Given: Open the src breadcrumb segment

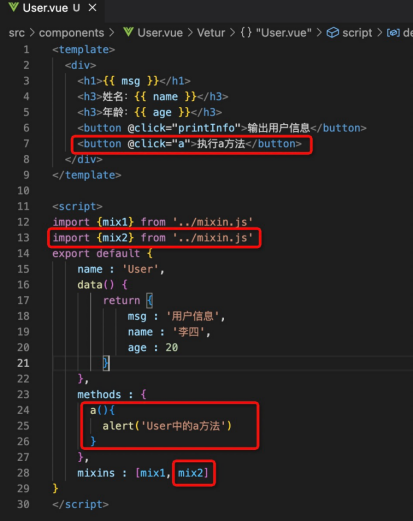Looking at the screenshot, I should coord(17,33).
